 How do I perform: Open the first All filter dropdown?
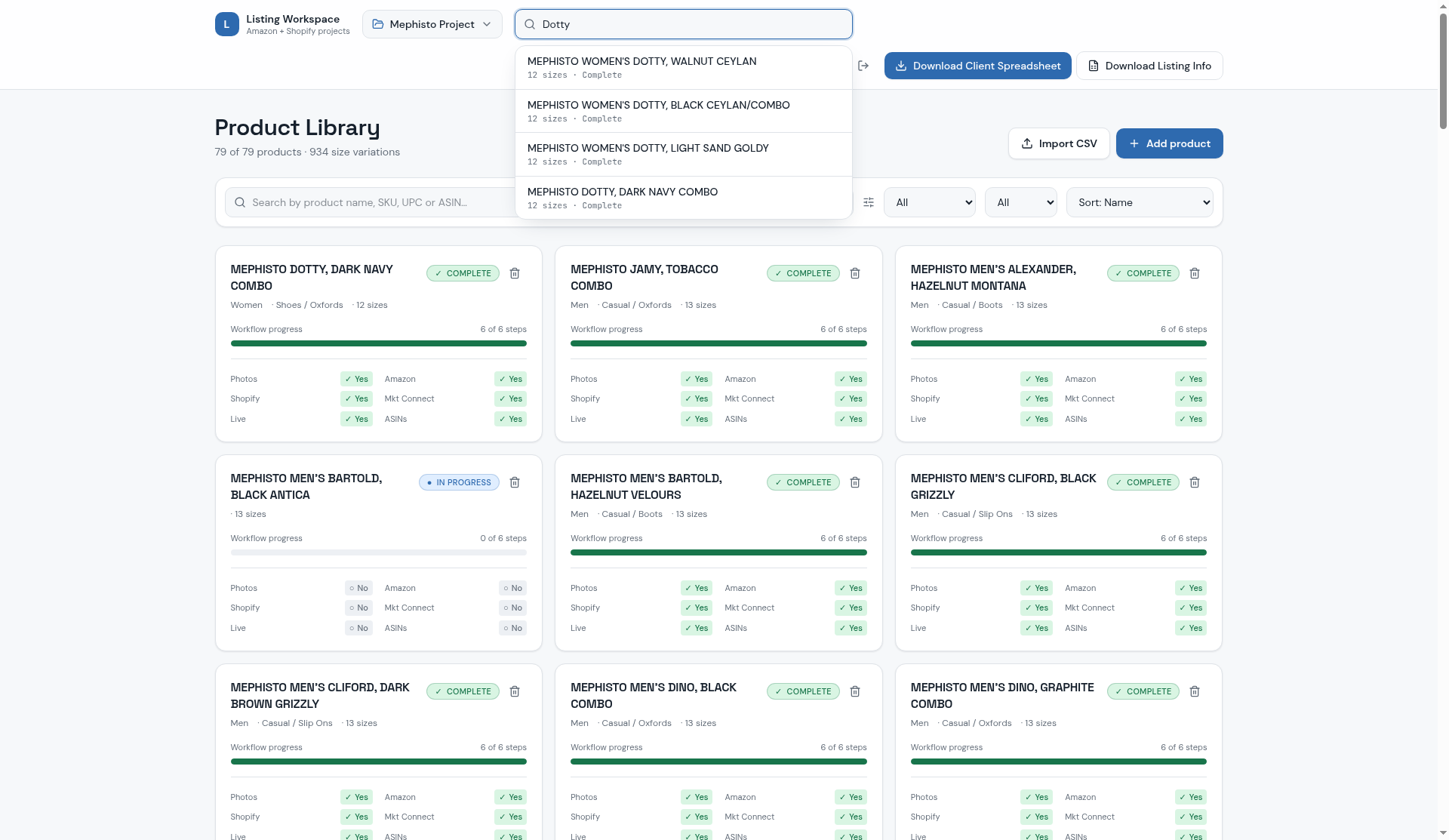(930, 202)
